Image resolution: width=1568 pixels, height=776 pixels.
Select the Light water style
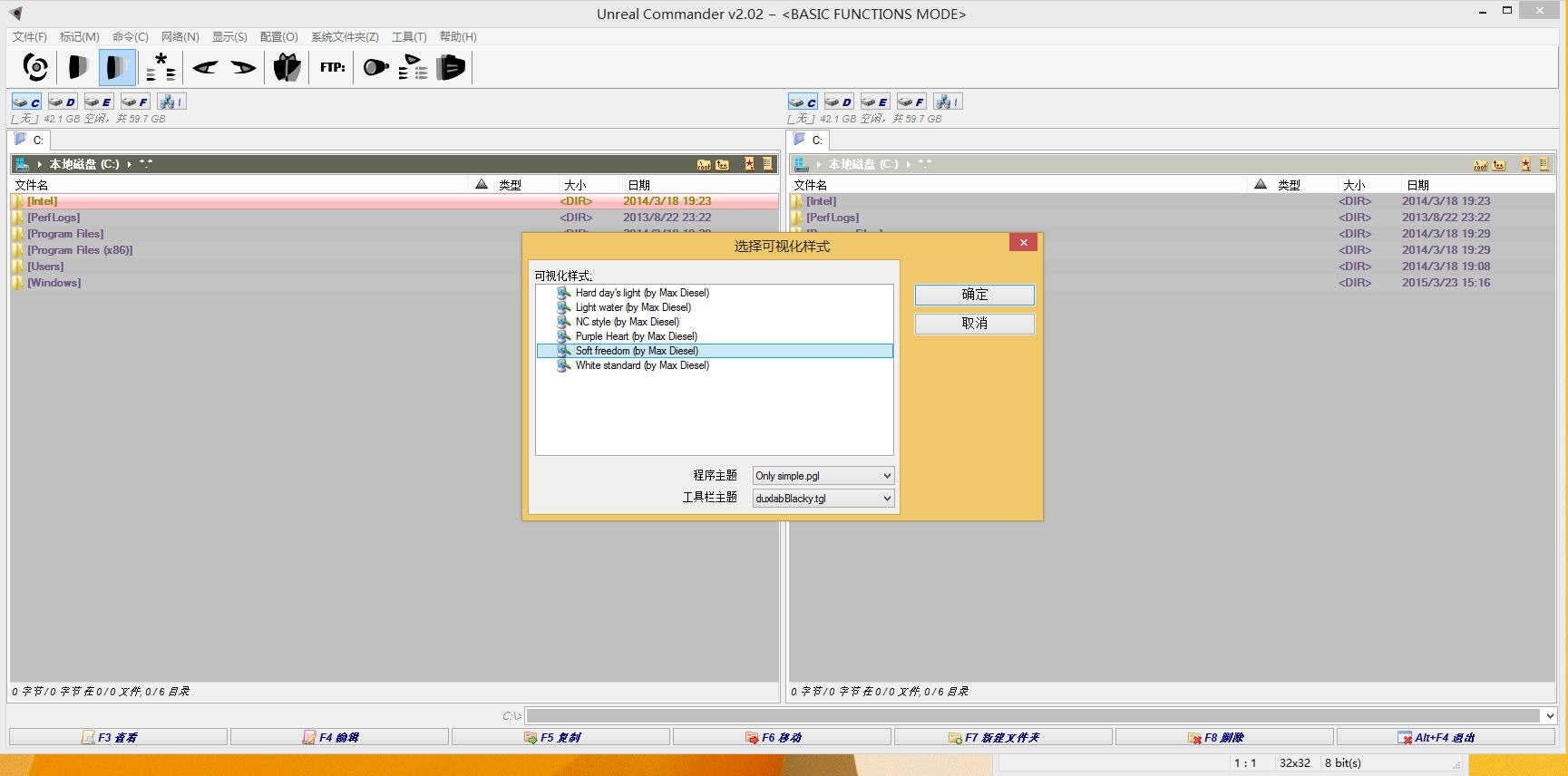point(715,307)
